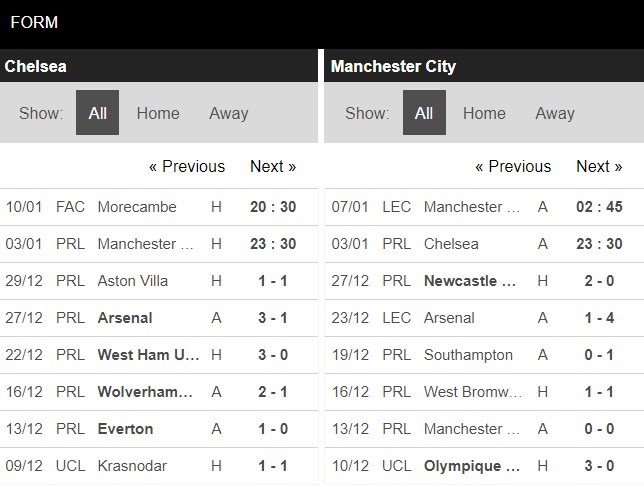The image size is (644, 487).
Task: Load Manchester City's Next matches page
Action: click(x=599, y=166)
